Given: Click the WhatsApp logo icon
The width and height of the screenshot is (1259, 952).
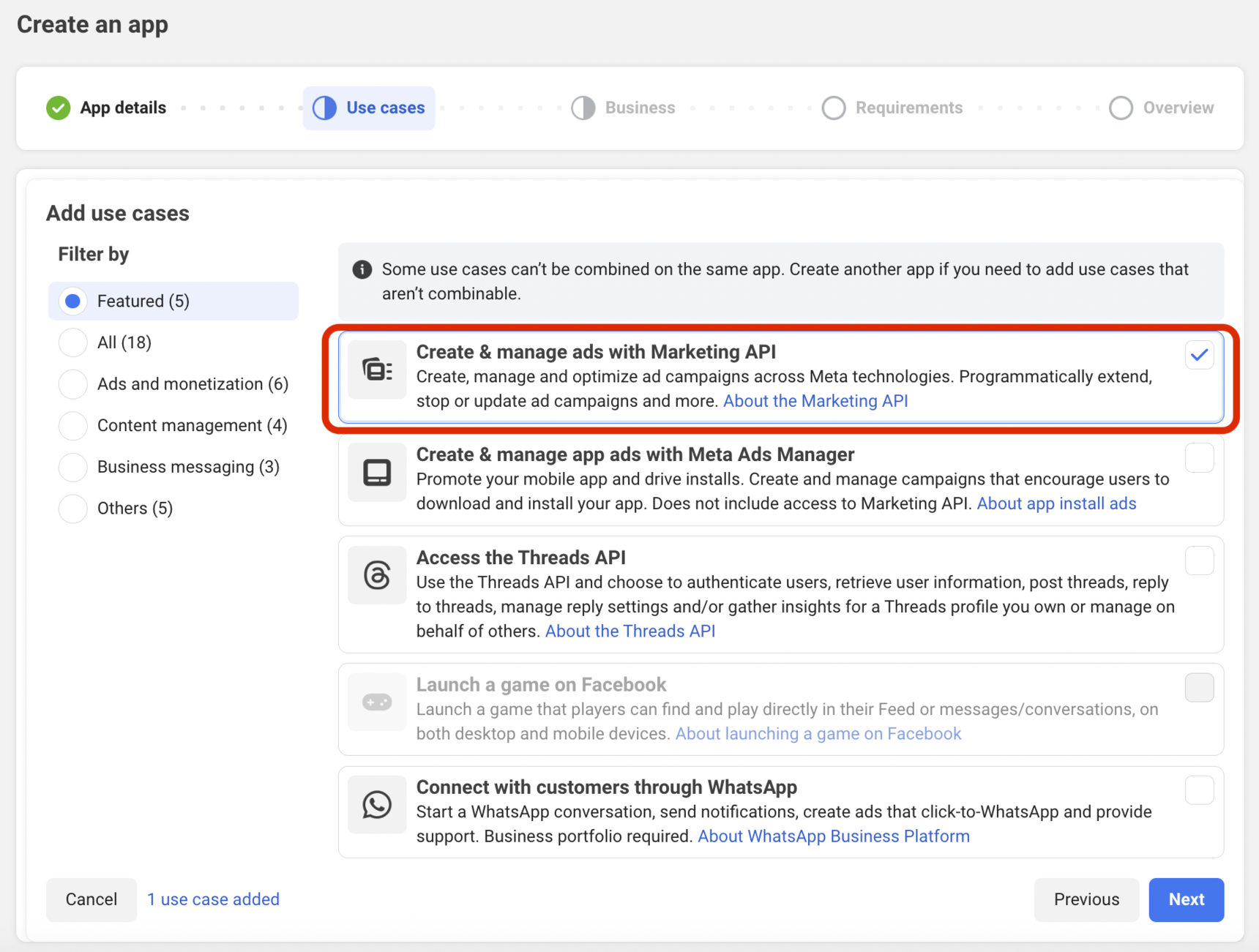Looking at the screenshot, I should point(377,805).
